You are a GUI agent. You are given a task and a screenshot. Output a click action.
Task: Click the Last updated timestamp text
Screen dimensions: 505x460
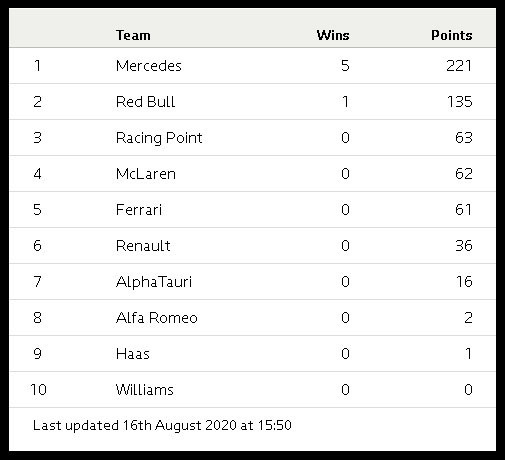[x=162, y=425]
